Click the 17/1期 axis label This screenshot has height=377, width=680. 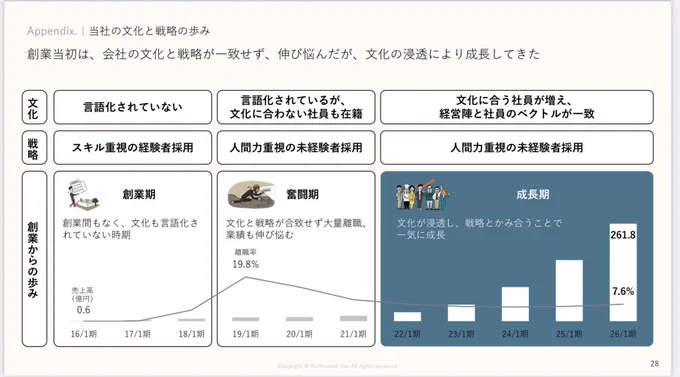pos(137,334)
